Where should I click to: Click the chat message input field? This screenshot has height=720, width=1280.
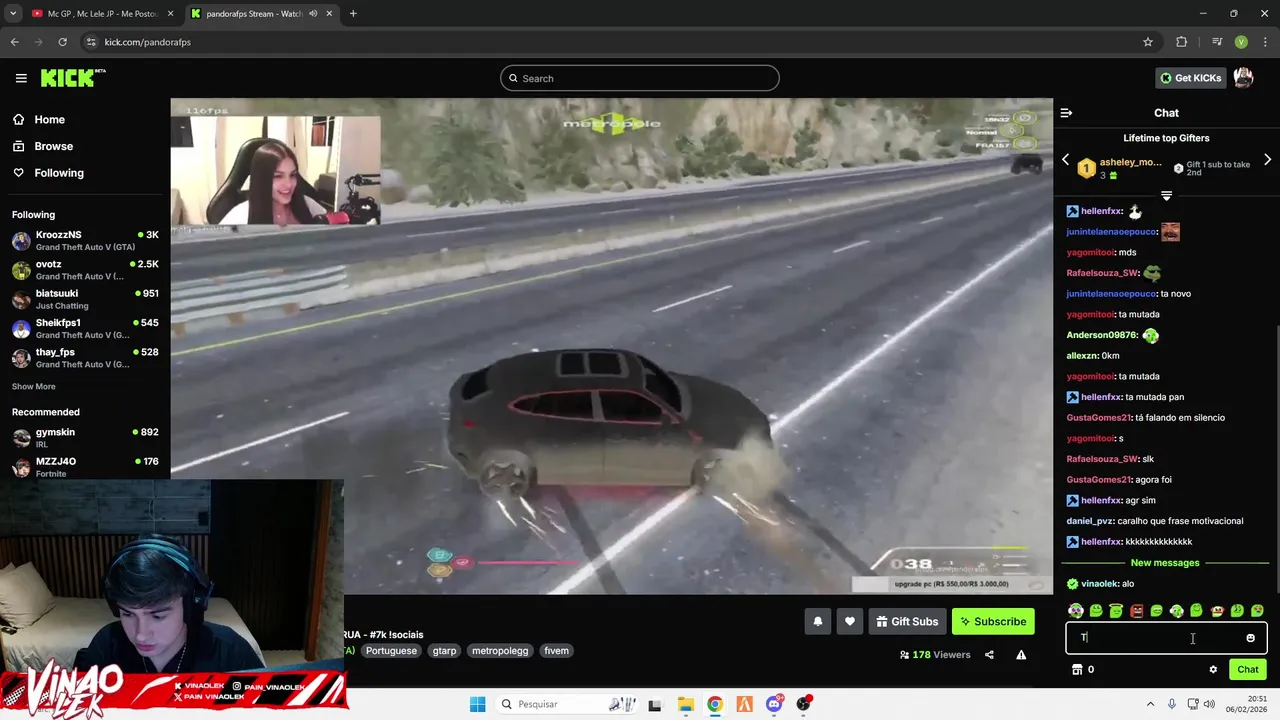[1166, 638]
